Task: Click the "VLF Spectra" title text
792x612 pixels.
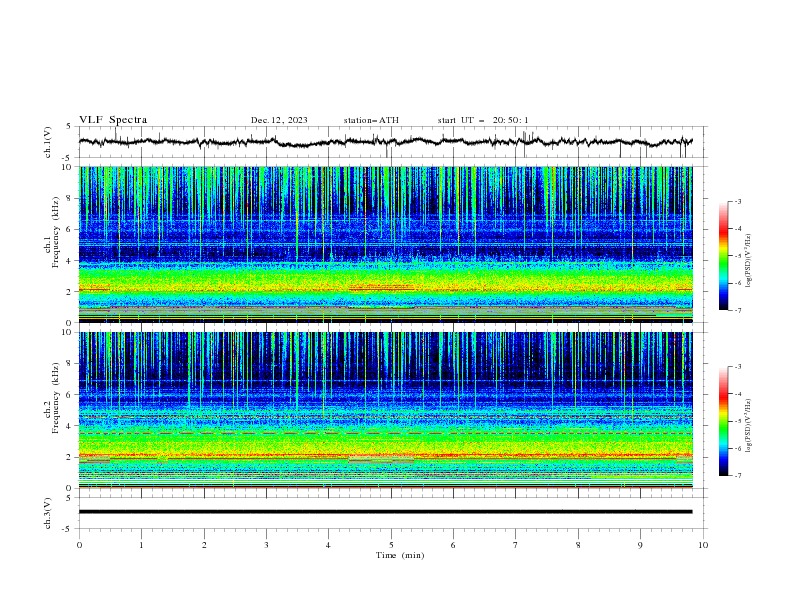Action: (x=113, y=120)
